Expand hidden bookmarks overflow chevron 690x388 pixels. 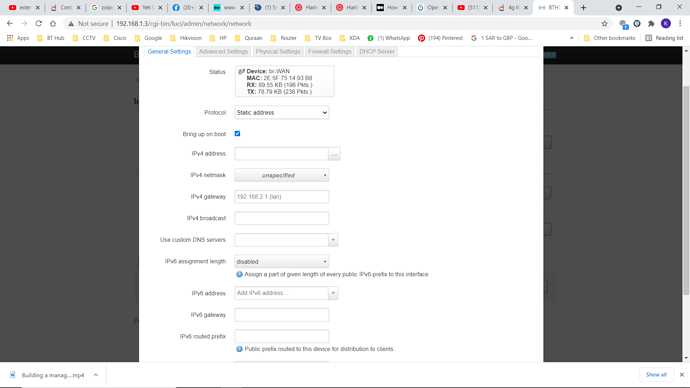click(x=572, y=38)
